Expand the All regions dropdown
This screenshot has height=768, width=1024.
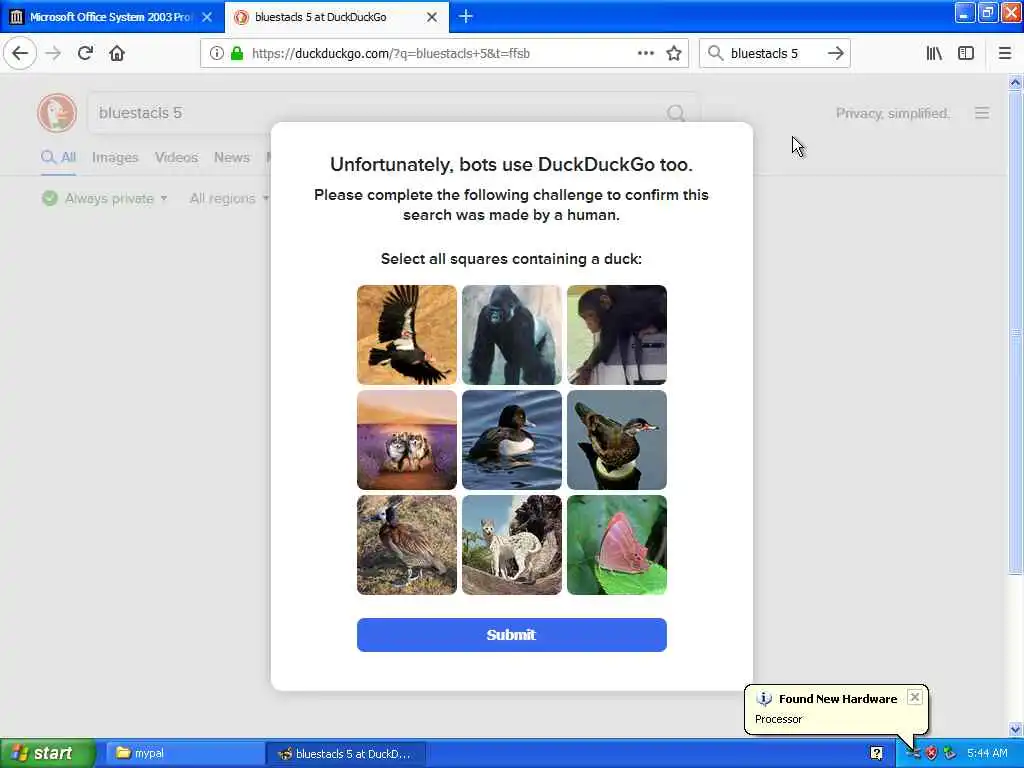(x=229, y=198)
